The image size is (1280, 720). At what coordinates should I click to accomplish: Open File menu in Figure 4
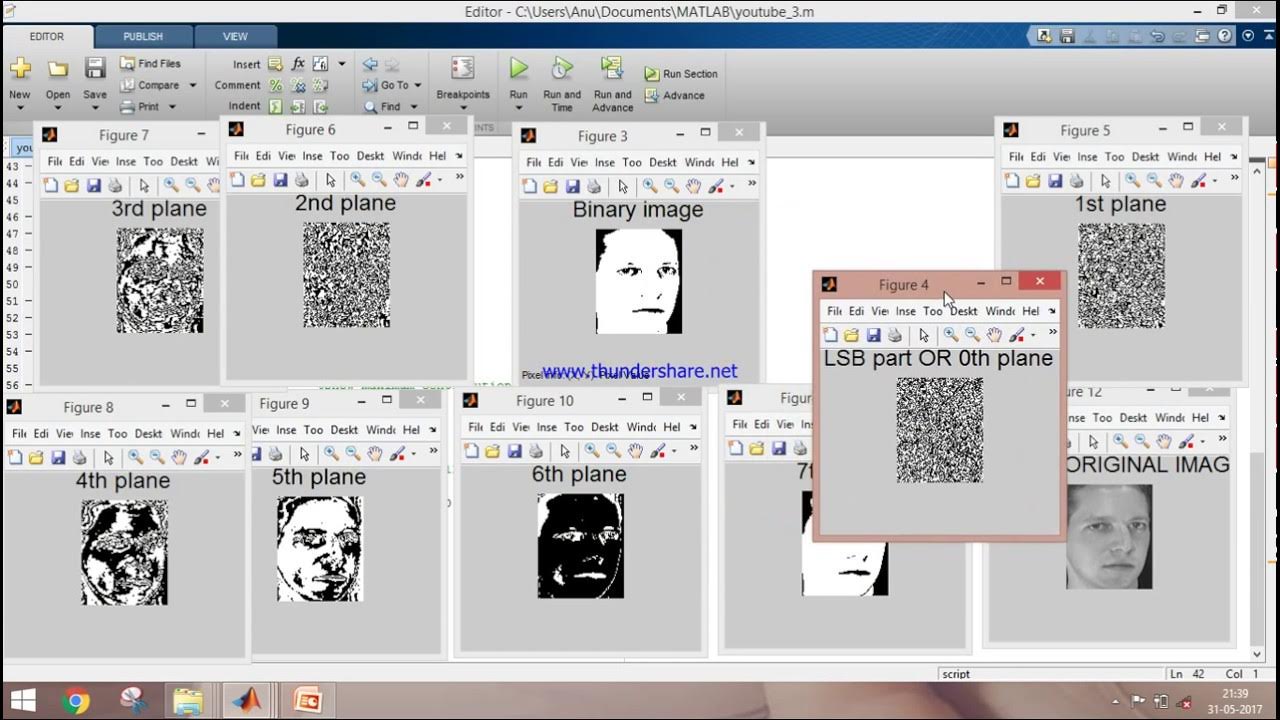point(834,311)
